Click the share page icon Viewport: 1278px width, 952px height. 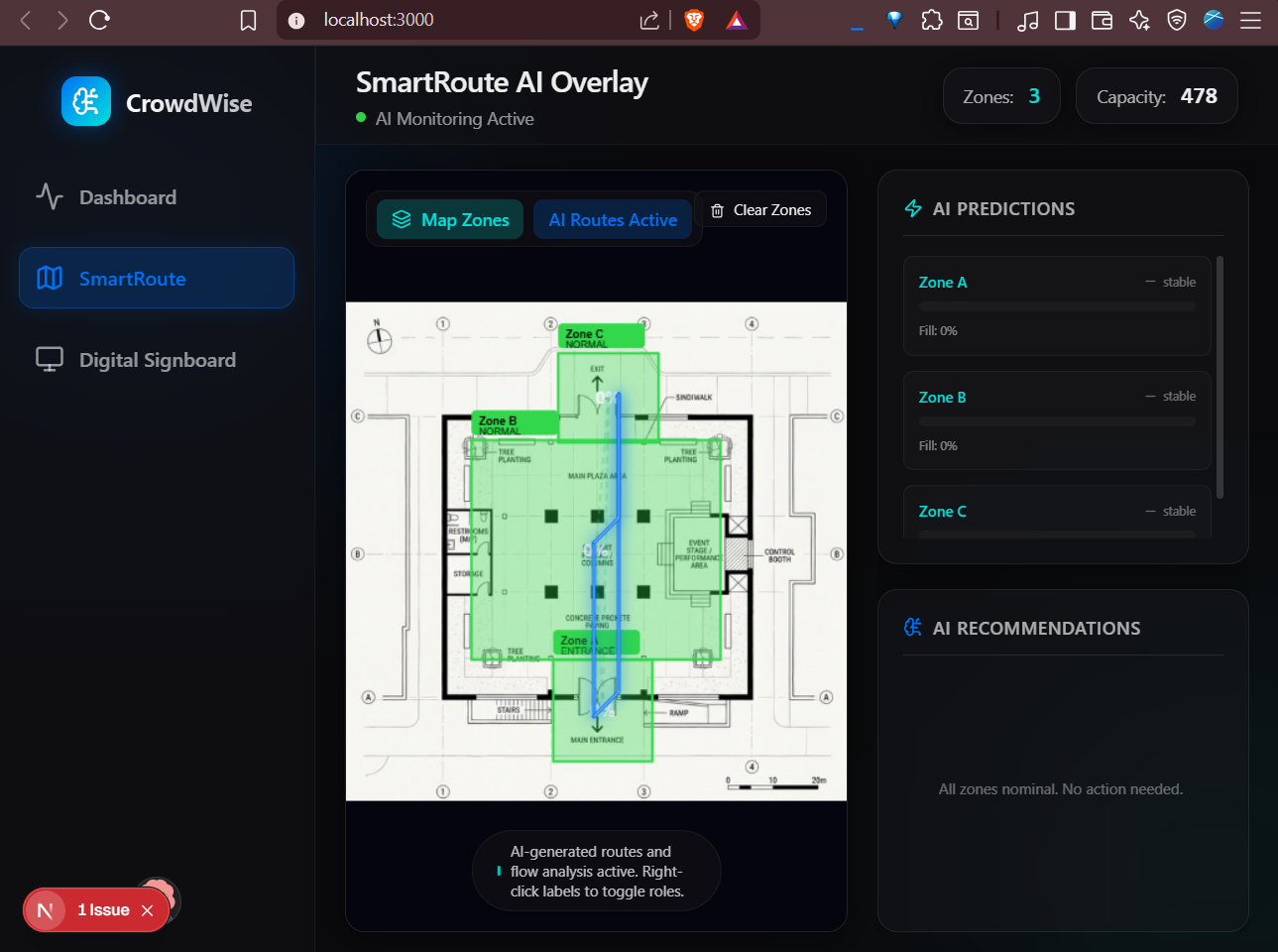(649, 20)
